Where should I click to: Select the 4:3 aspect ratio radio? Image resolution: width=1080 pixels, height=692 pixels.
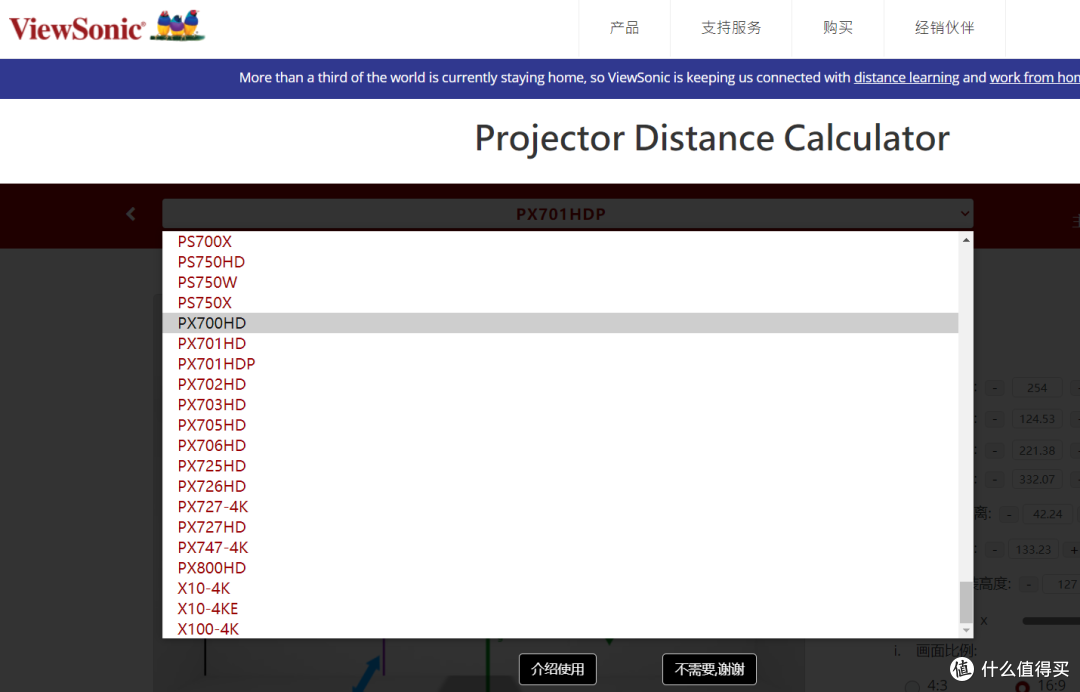pyautogui.click(x=913, y=686)
